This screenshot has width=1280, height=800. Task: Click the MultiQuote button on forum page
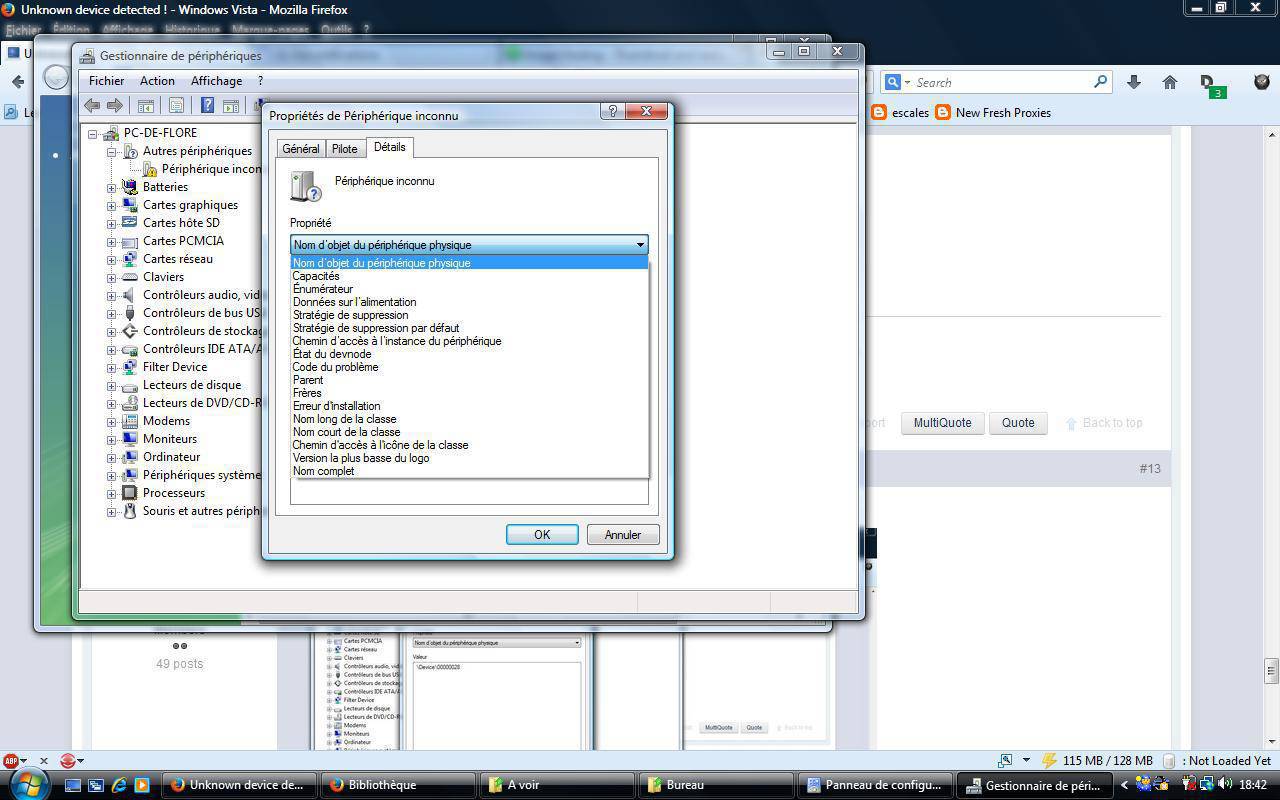point(942,423)
